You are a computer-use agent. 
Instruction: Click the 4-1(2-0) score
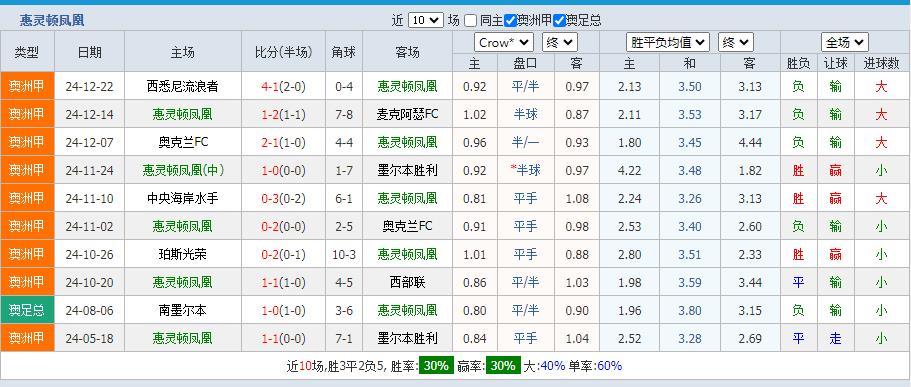pos(284,87)
